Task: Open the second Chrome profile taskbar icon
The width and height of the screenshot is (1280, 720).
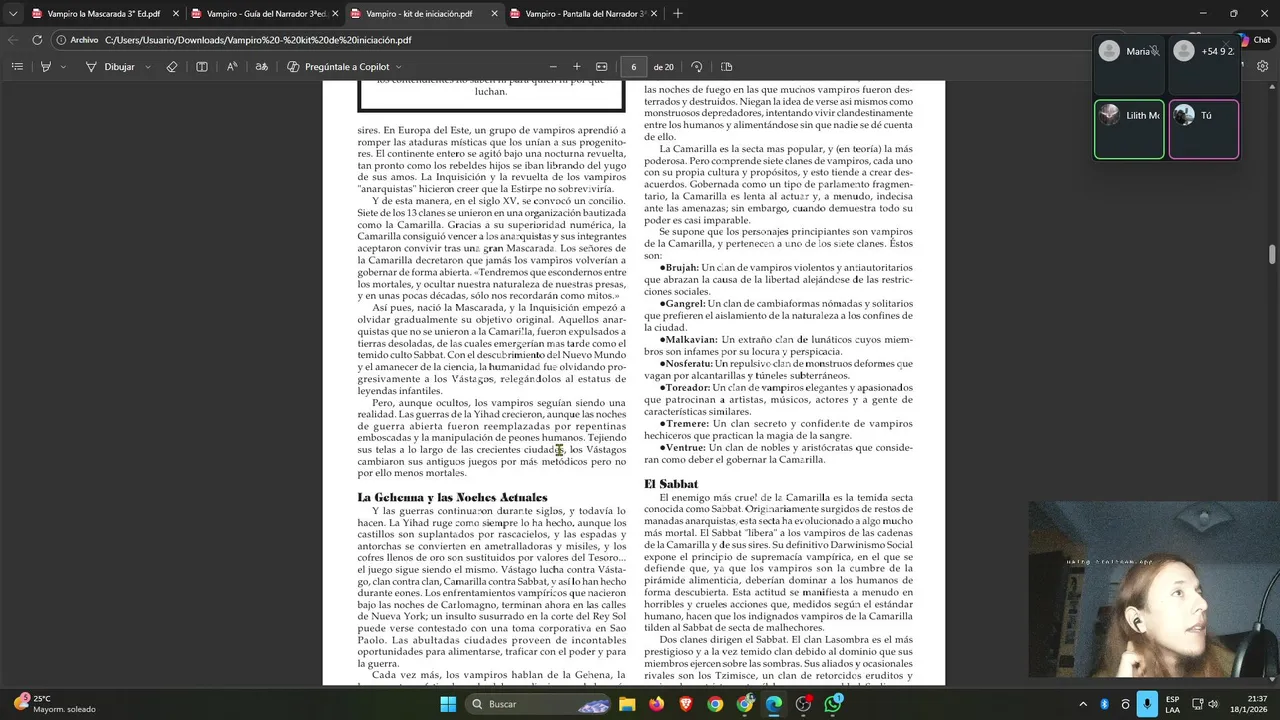Action: (745, 704)
